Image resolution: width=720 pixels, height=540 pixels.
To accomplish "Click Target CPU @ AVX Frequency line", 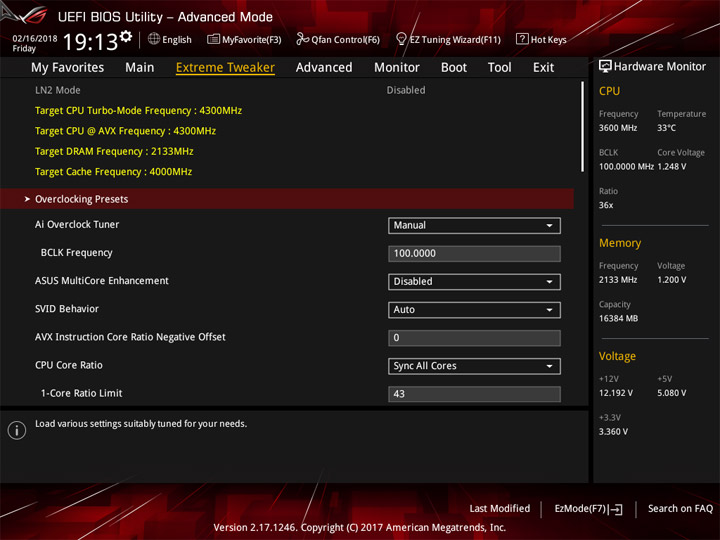I will 125,131.
